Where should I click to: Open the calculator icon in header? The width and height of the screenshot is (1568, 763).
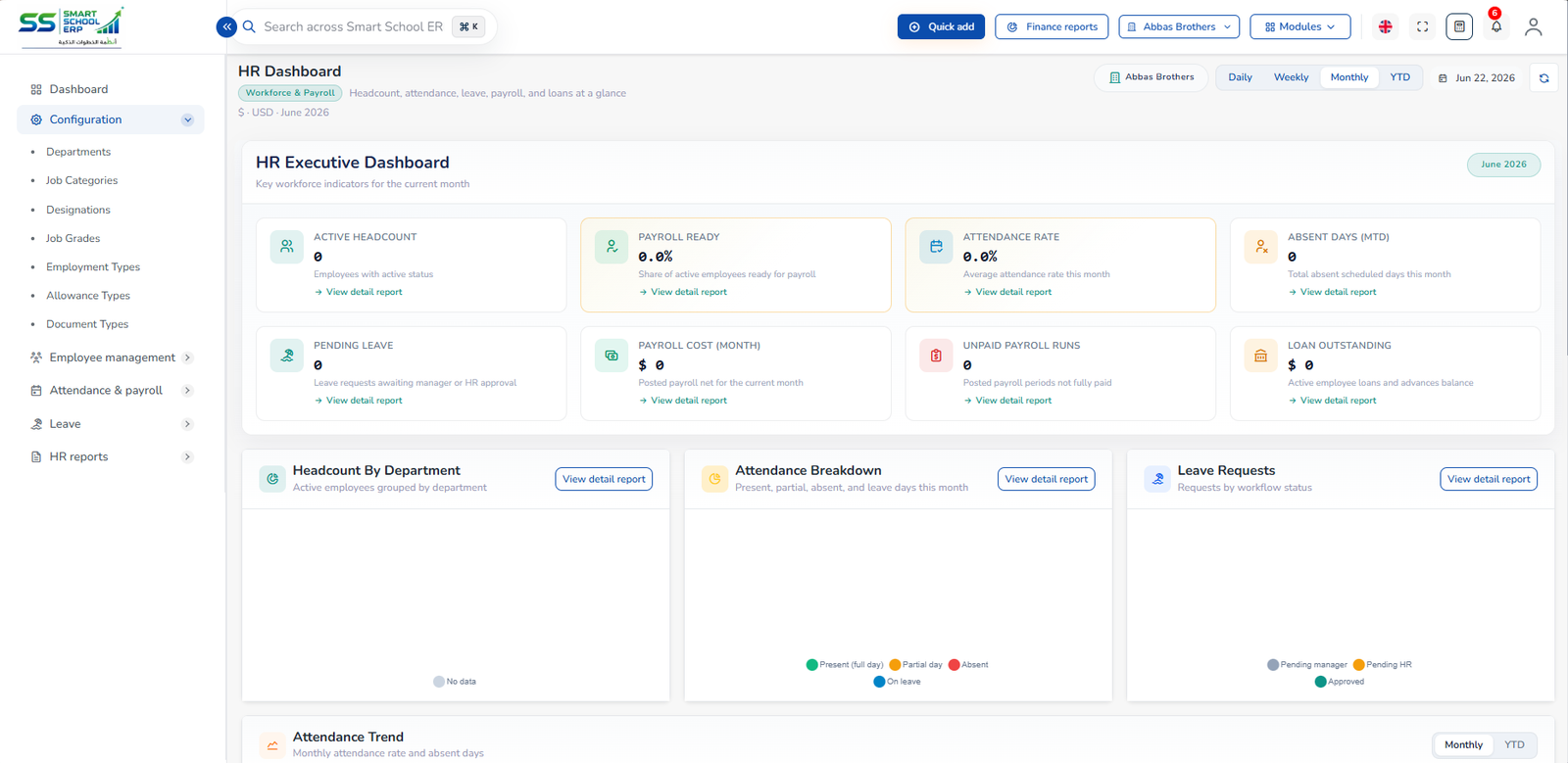pos(1459,26)
